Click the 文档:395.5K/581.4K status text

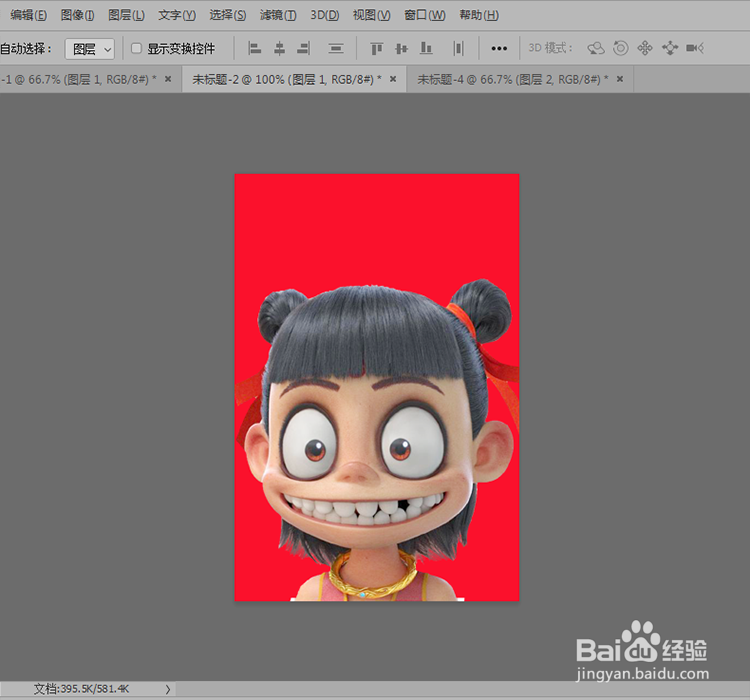(81, 689)
